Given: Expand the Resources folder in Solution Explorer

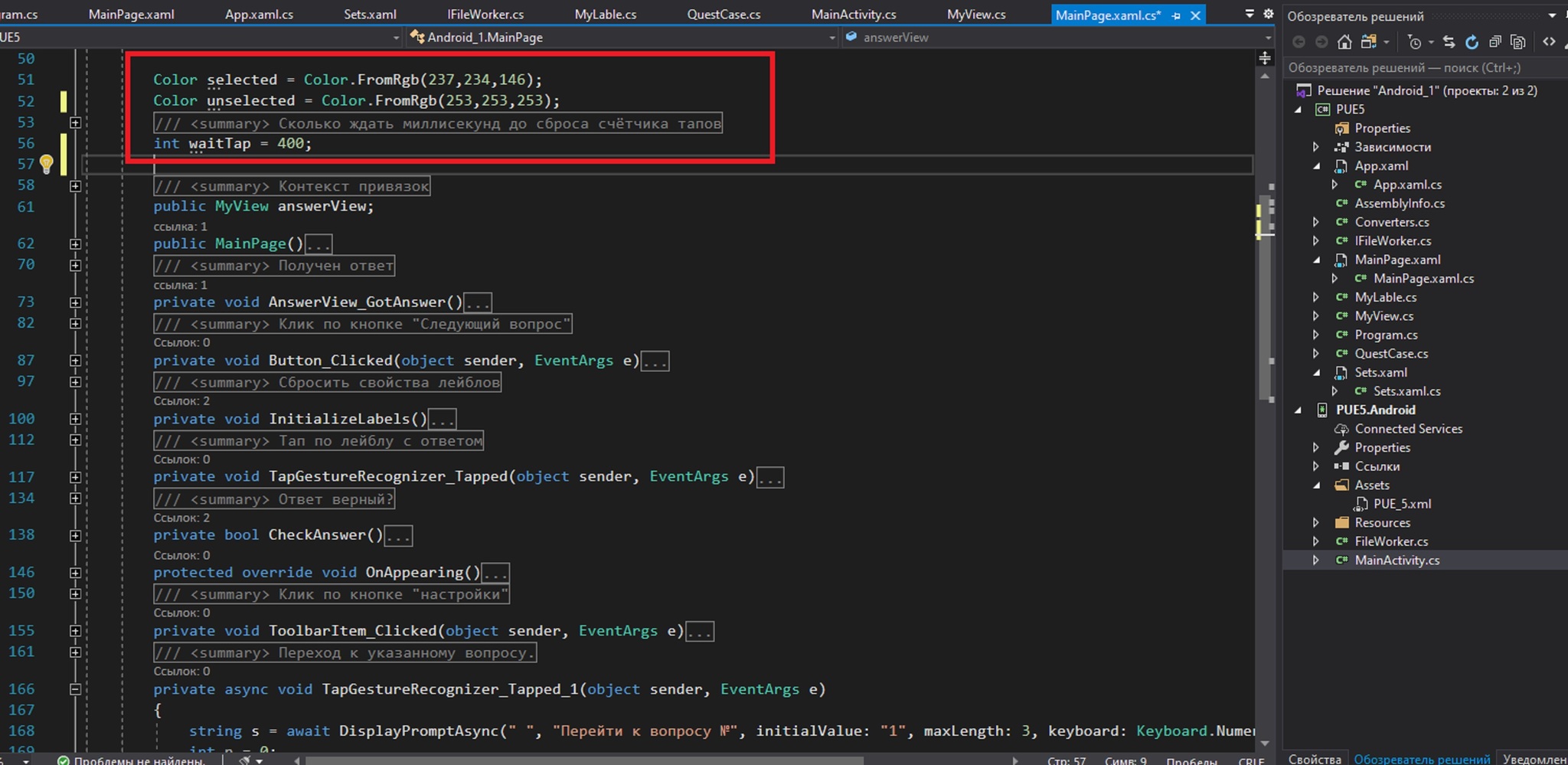Looking at the screenshot, I should point(1316,522).
